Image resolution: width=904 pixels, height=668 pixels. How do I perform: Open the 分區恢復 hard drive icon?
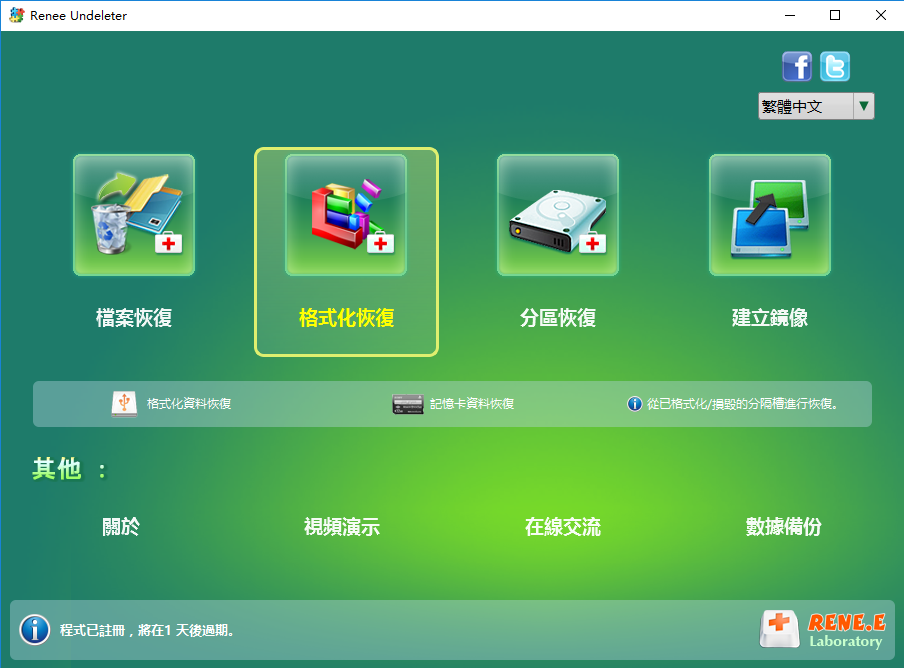pos(558,214)
